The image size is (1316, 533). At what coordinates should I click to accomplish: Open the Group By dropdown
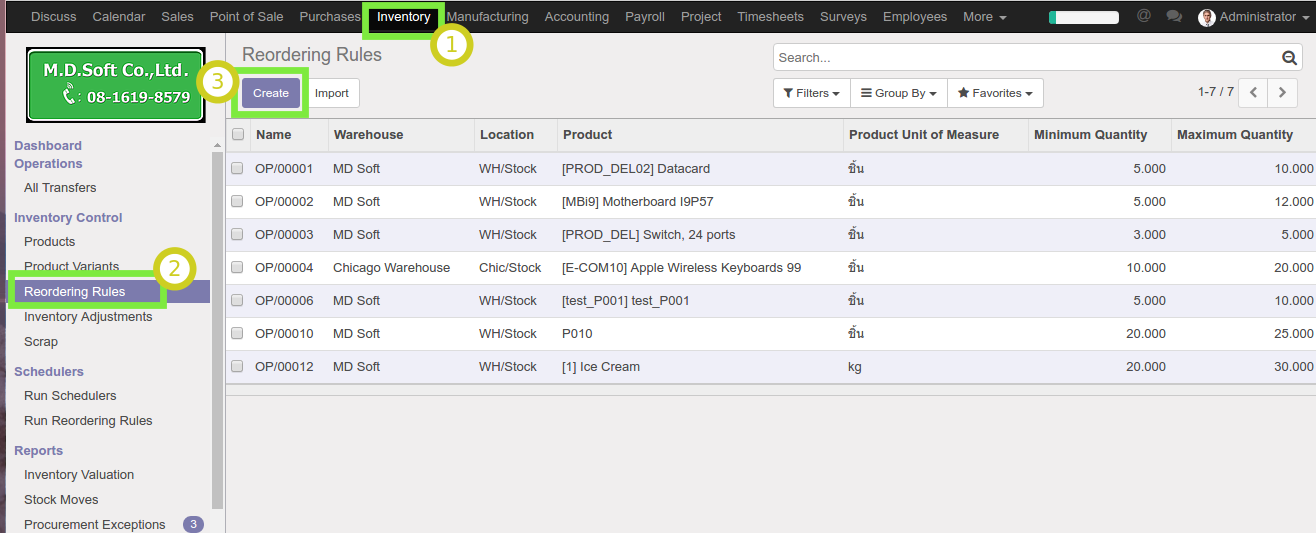[x=898, y=93]
